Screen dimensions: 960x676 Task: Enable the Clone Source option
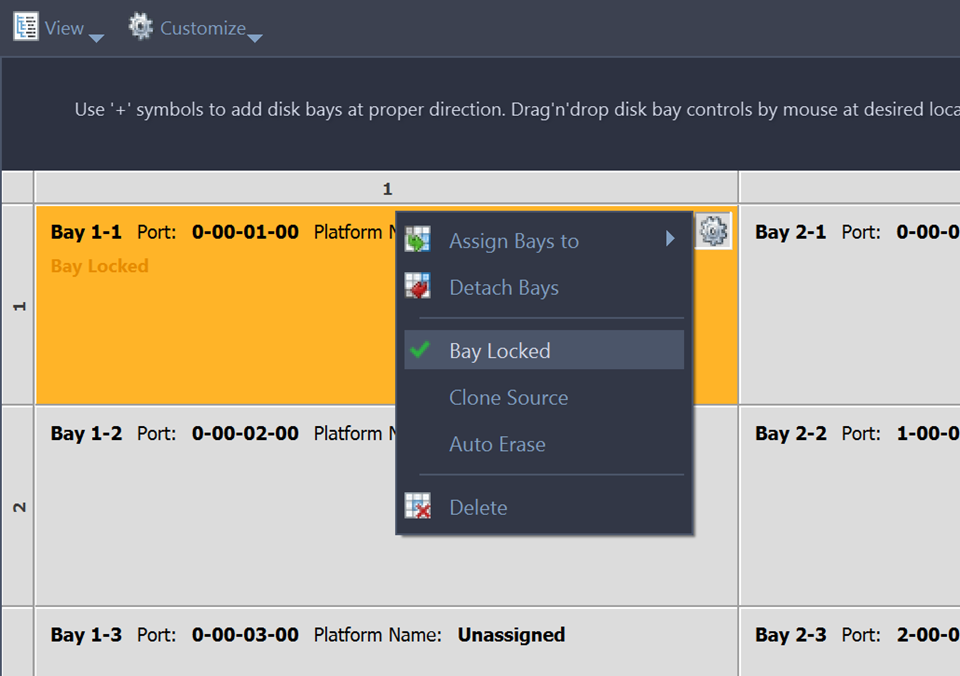[x=508, y=398]
